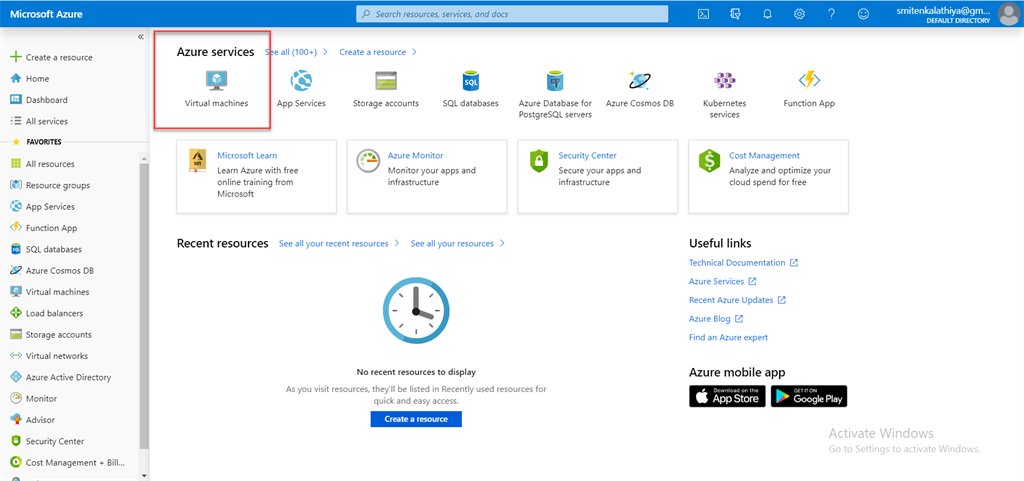Click the blue Create a resource button
Viewport: 1024px width, 481px height.
(x=416, y=419)
